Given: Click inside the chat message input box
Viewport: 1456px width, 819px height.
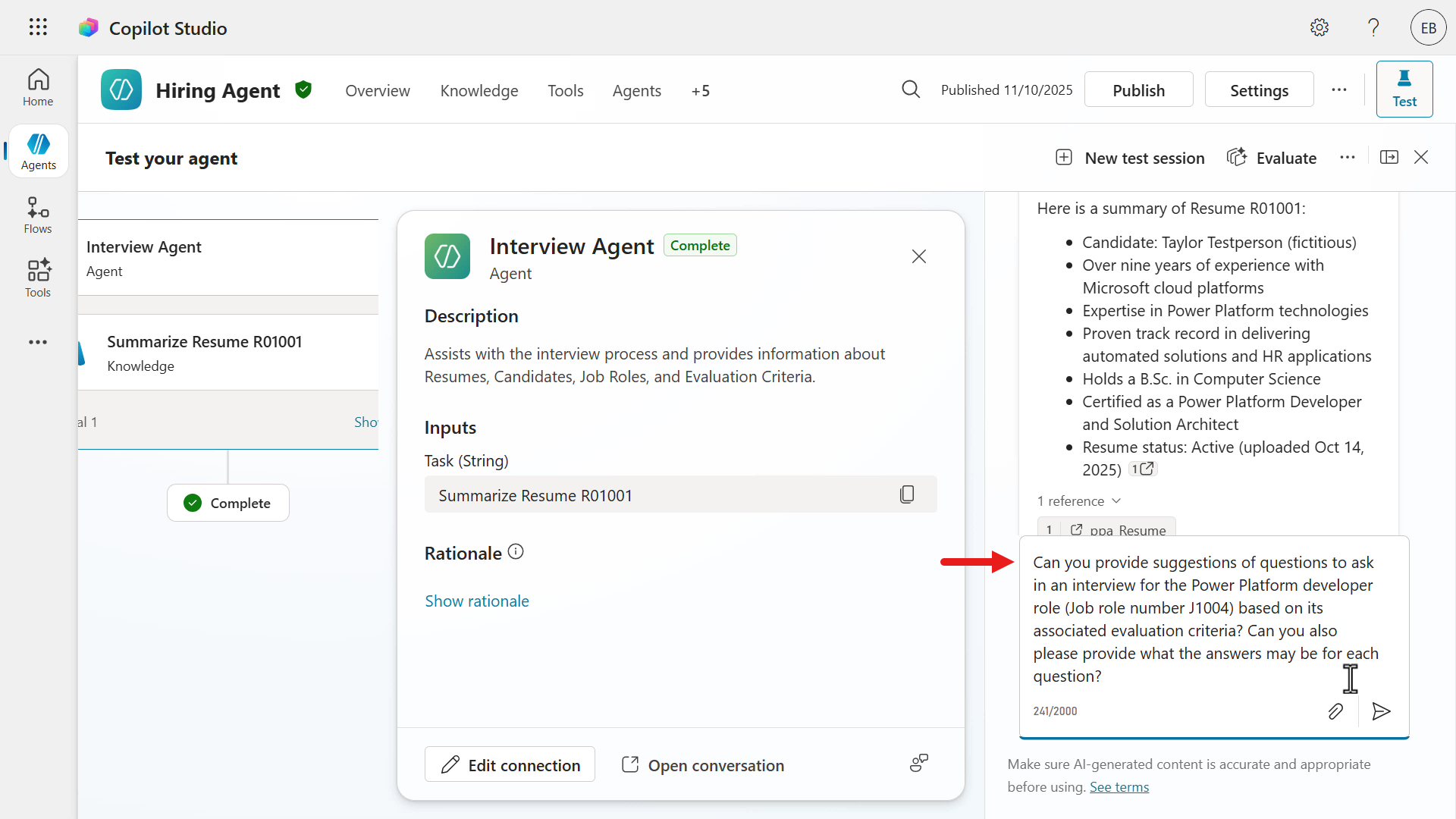Looking at the screenshot, I should pos(1206,619).
